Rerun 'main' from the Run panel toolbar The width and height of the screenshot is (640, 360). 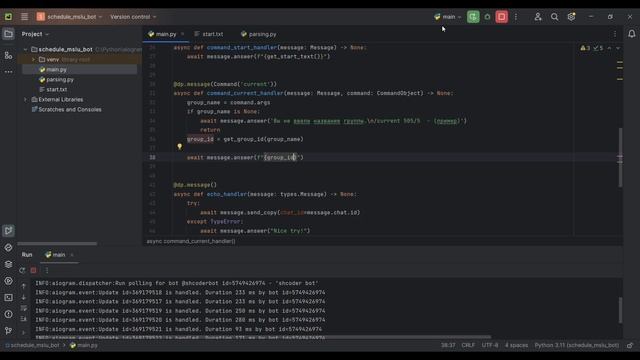tap(22, 270)
